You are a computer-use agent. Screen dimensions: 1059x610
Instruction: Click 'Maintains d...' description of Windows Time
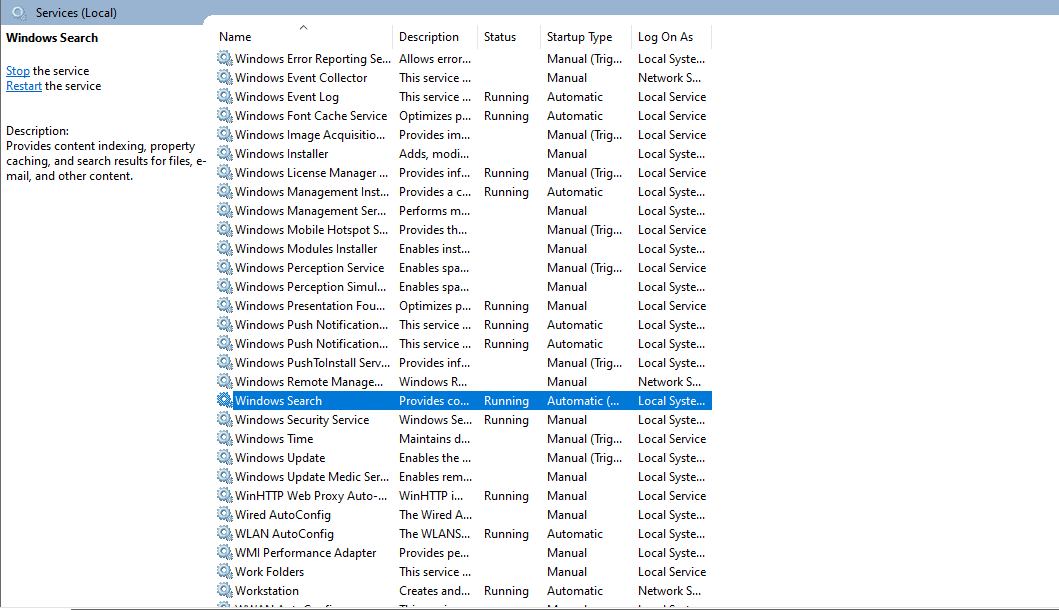(x=434, y=438)
